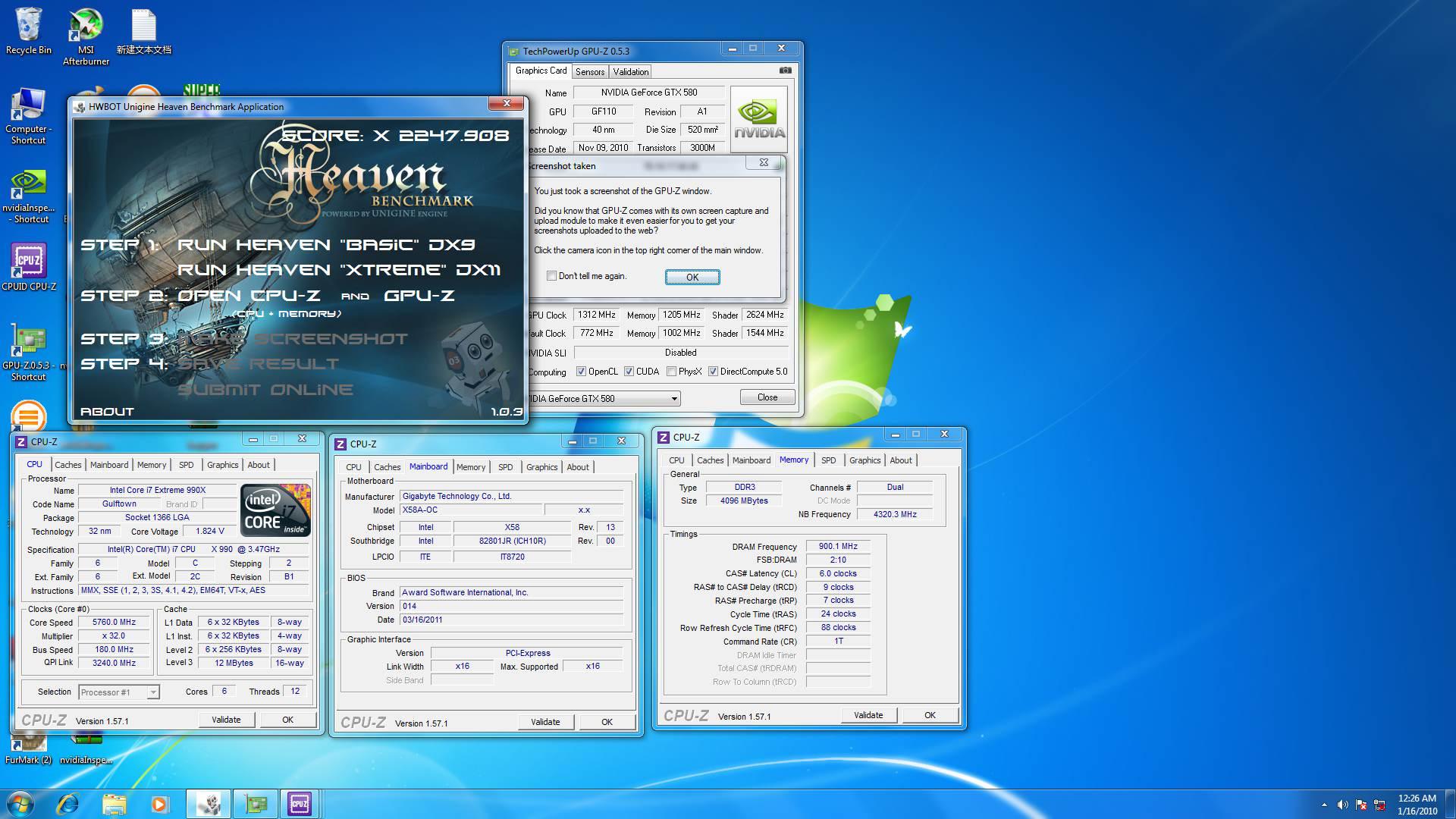Open Caches tab in CPU window

[x=67, y=465]
